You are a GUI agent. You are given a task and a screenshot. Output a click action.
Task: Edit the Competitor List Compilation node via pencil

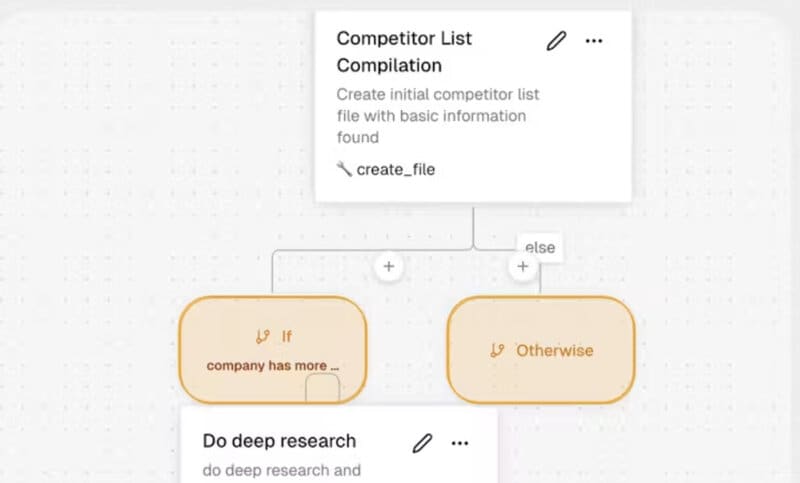(556, 41)
